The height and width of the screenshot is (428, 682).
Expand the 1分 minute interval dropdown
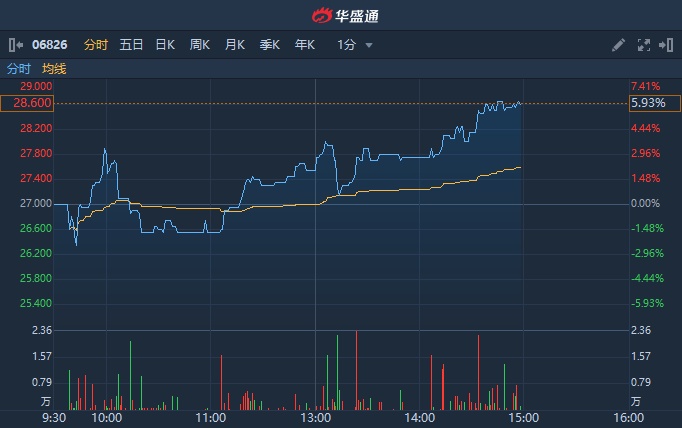pyautogui.click(x=347, y=45)
